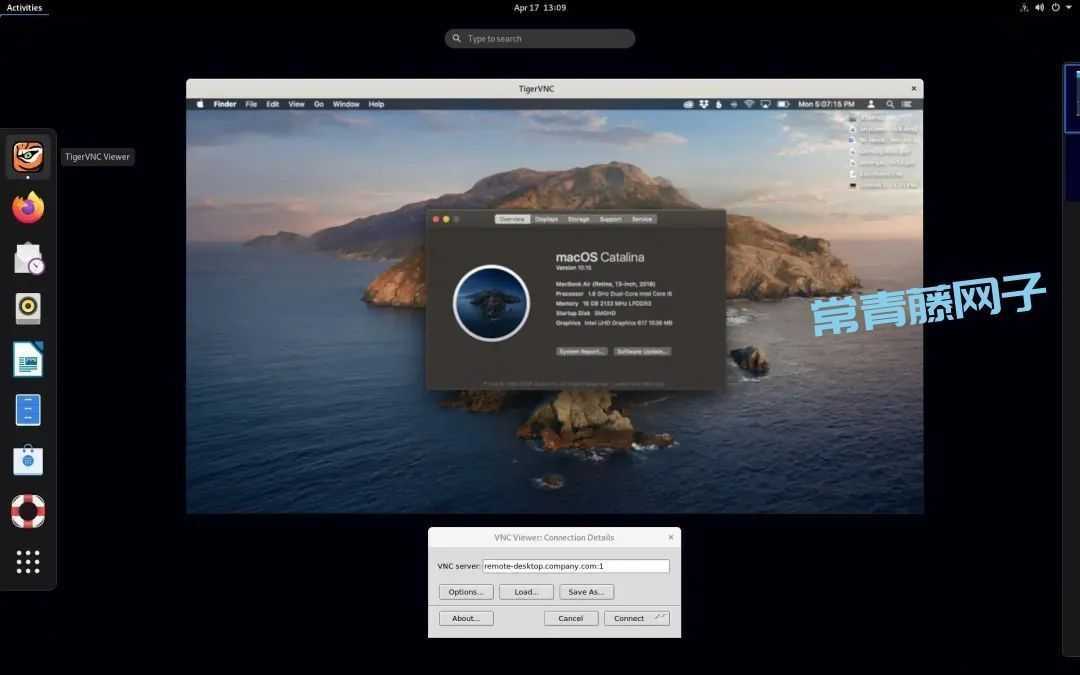Screen dimensions: 1080x675
Task: Open the File menu in remote desktop
Action: coord(251,104)
